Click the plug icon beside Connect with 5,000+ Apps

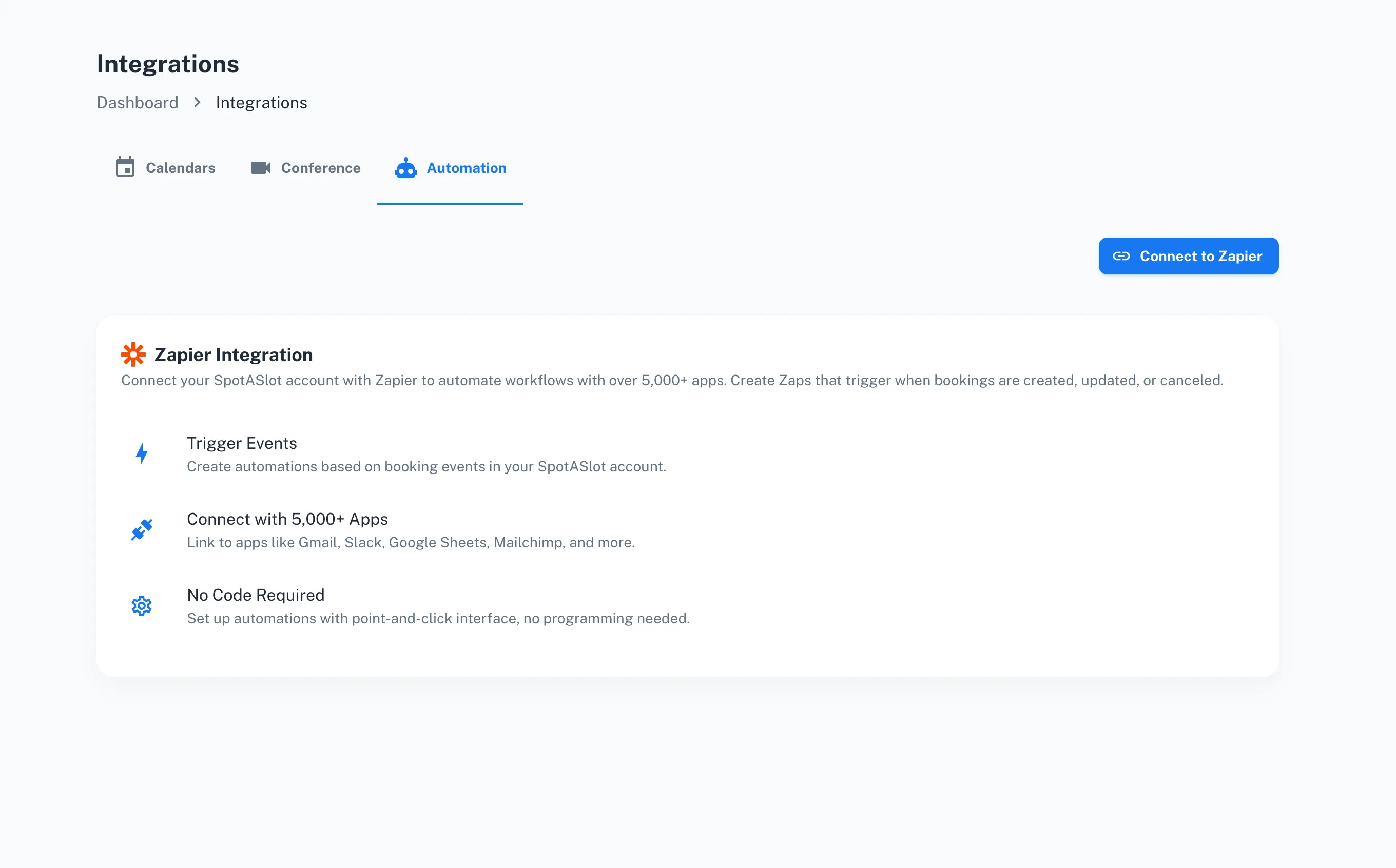142,529
